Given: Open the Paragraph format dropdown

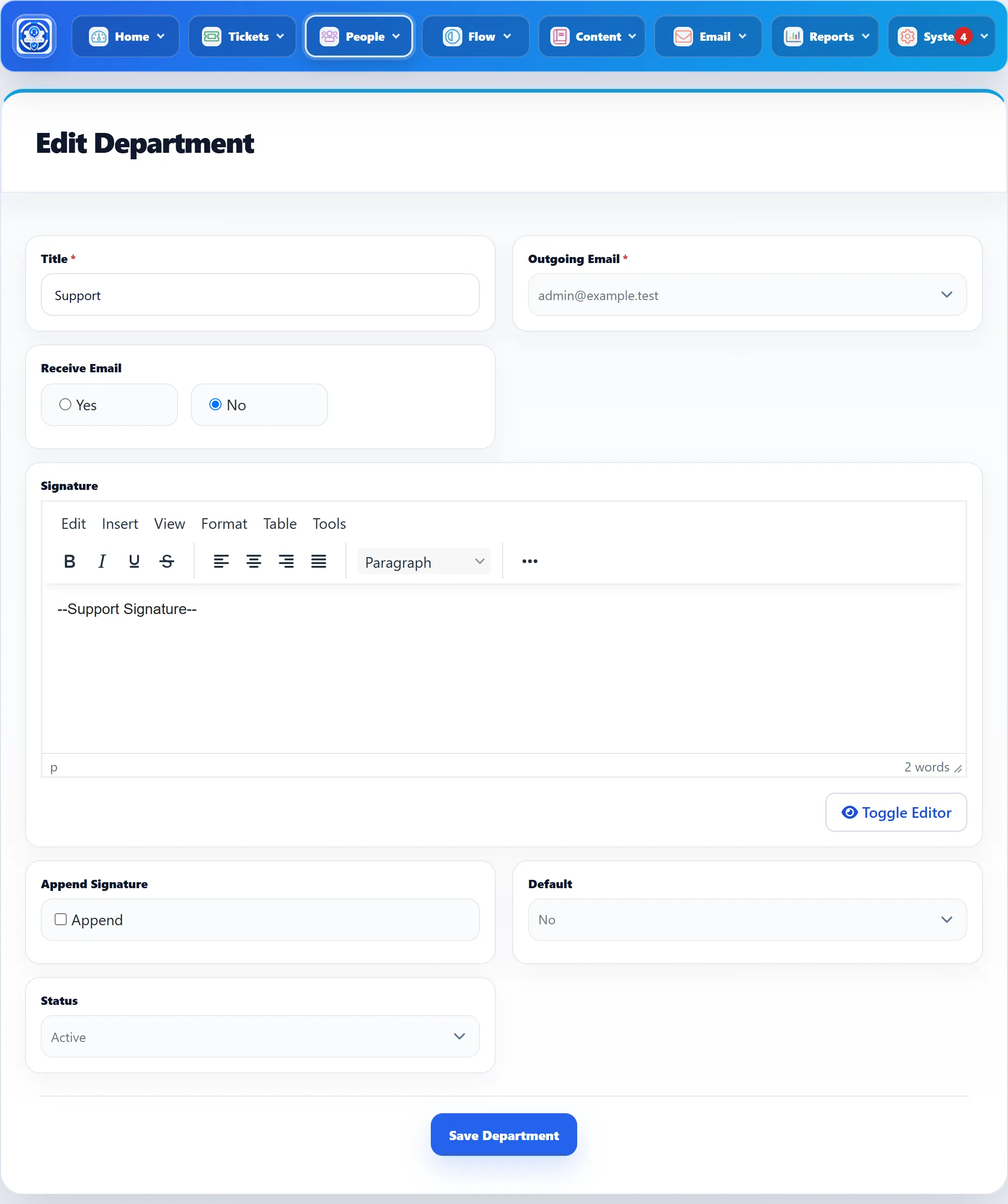Looking at the screenshot, I should pos(424,562).
